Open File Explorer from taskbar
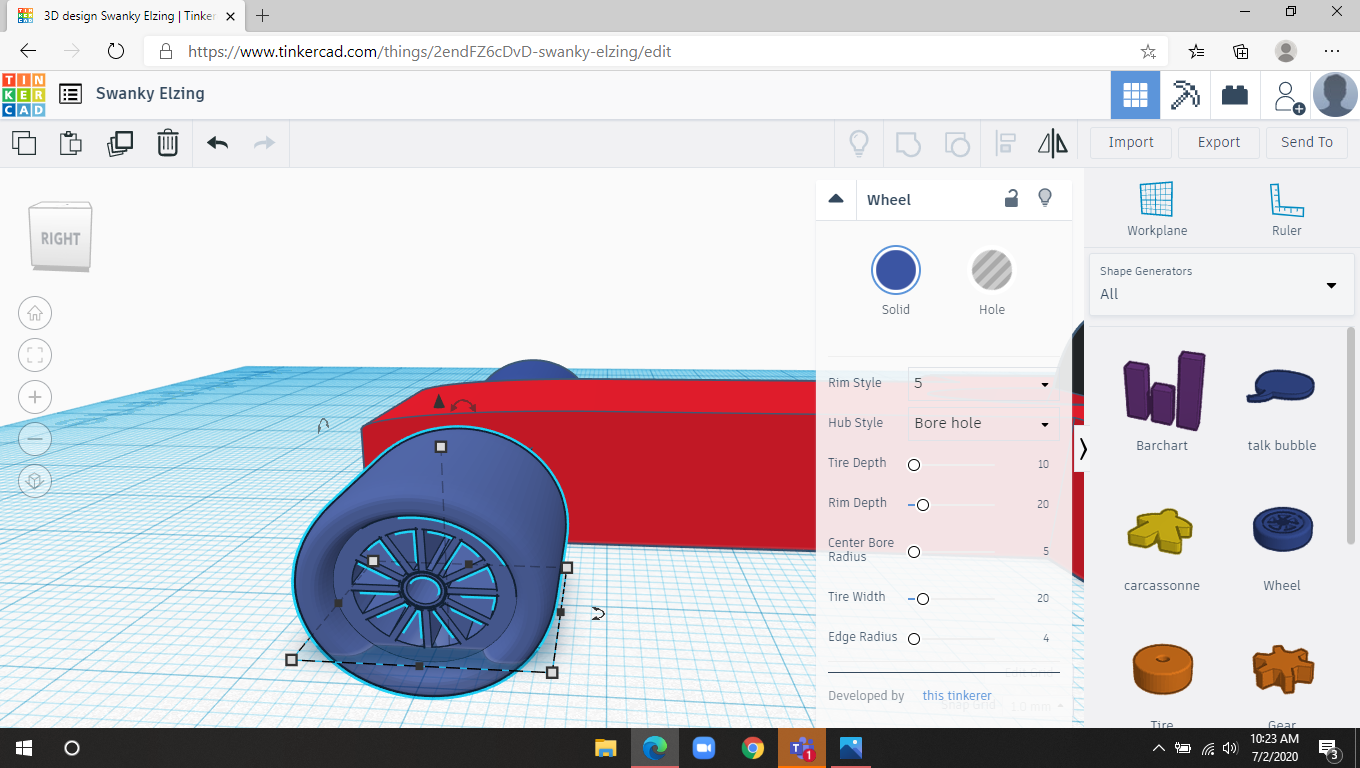 (x=605, y=748)
